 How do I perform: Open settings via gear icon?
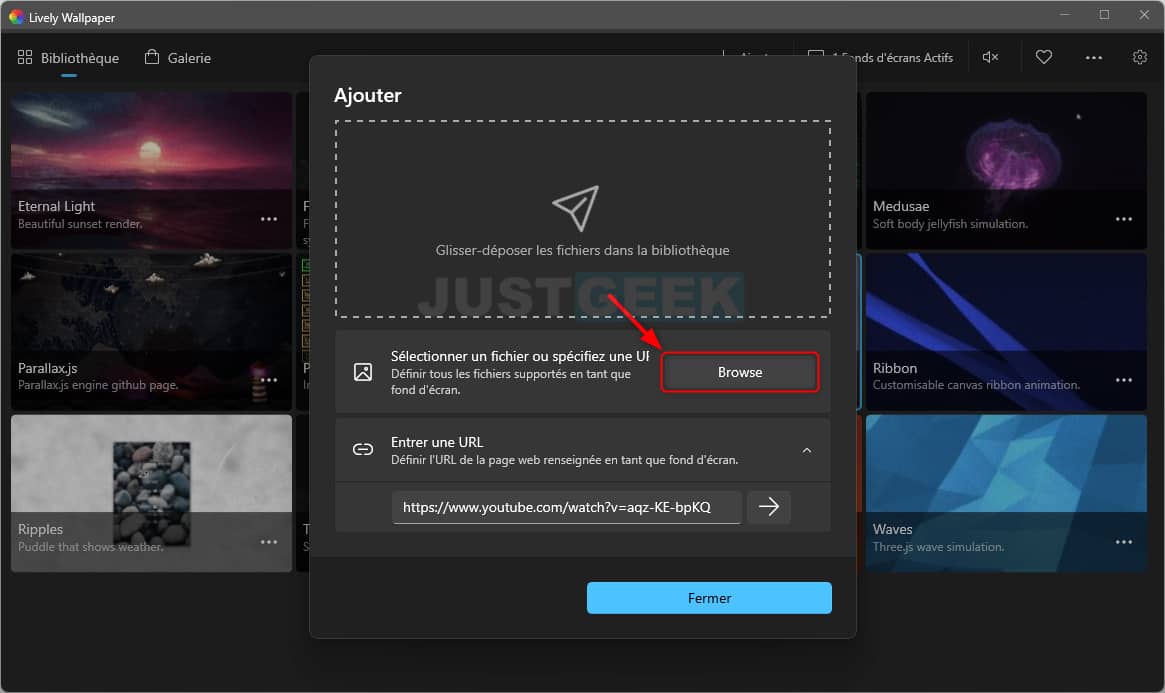(1140, 57)
